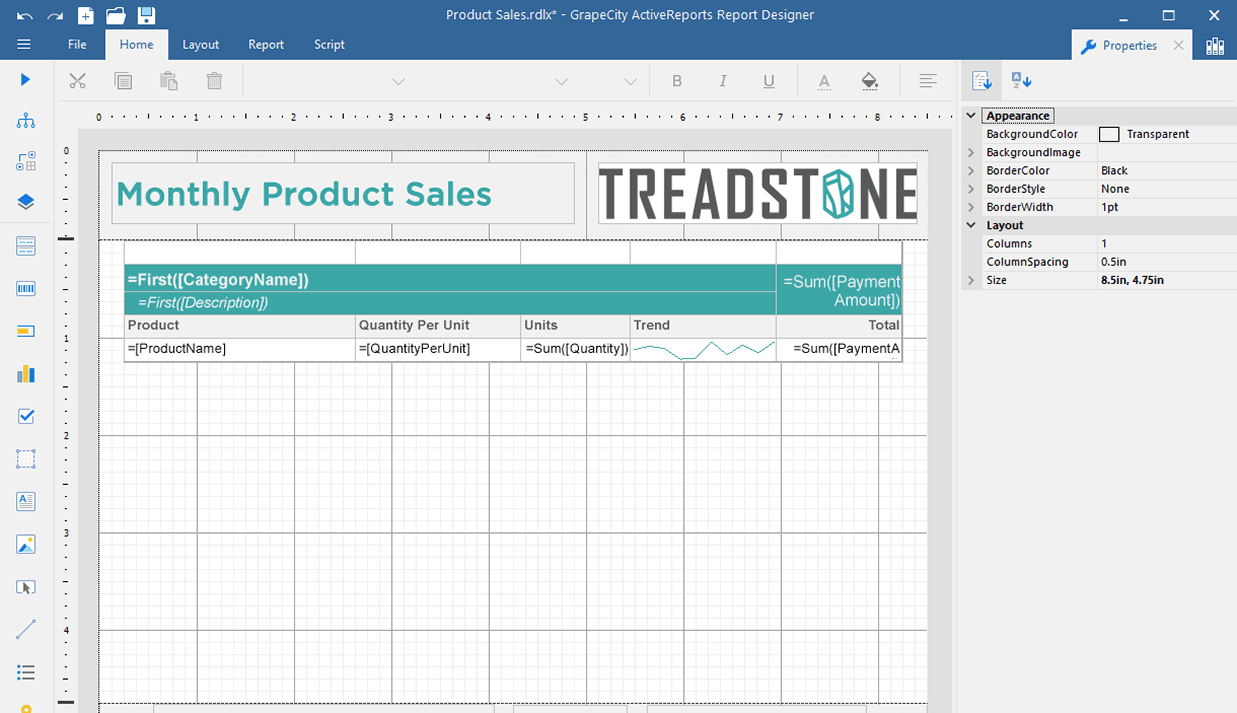Collapse the Layout category
The image size is (1237, 713).
pyautogui.click(x=971, y=225)
